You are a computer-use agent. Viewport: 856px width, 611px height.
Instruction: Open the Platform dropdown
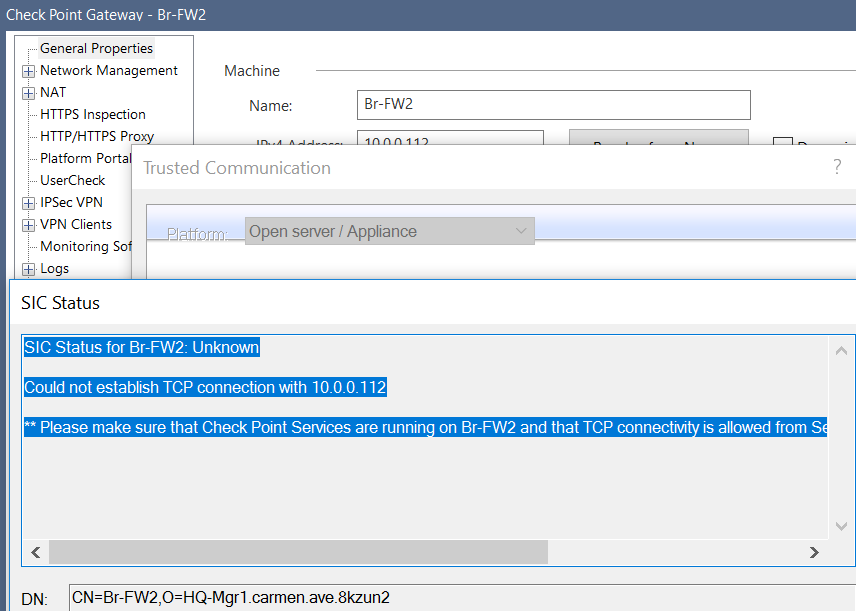click(x=389, y=231)
